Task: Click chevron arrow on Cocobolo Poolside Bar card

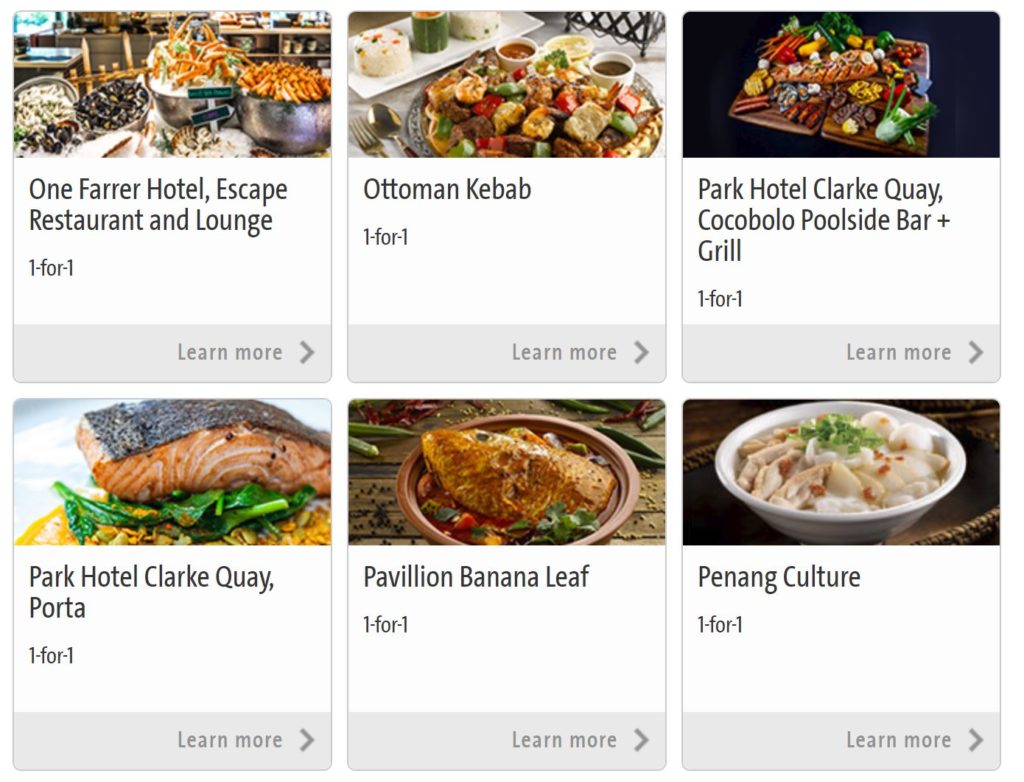Action: [x=976, y=353]
